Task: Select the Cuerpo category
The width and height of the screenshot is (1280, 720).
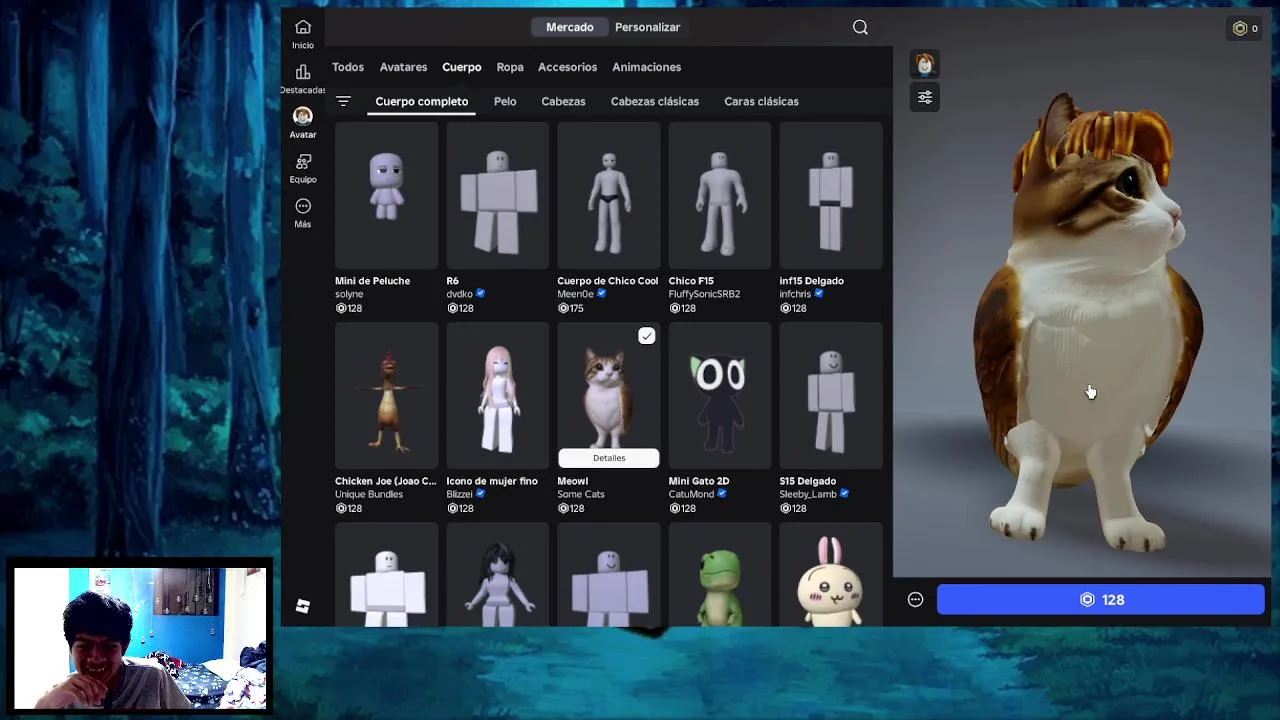Action: point(462,67)
